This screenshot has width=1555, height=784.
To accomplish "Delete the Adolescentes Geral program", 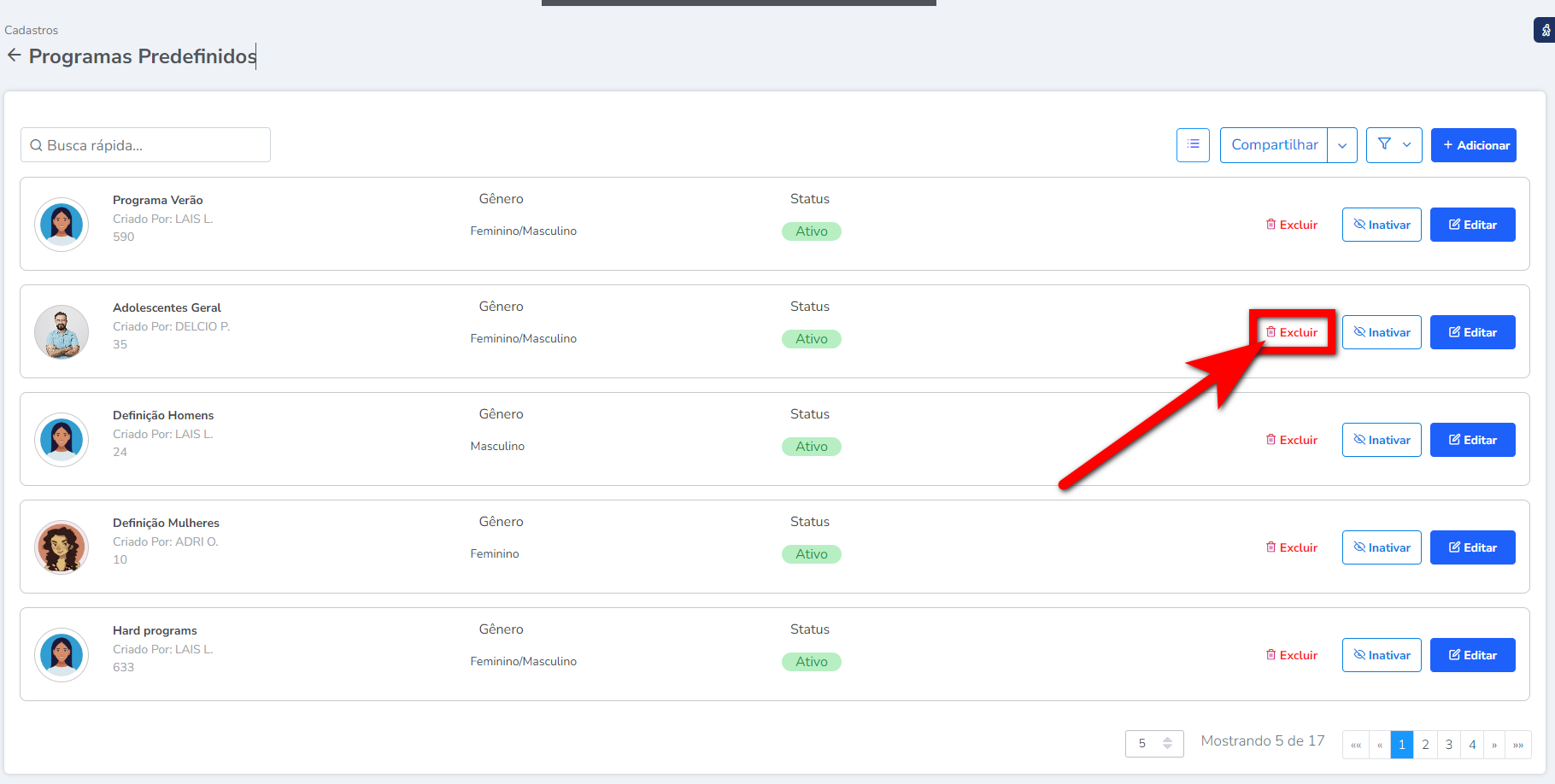I will click(1292, 332).
